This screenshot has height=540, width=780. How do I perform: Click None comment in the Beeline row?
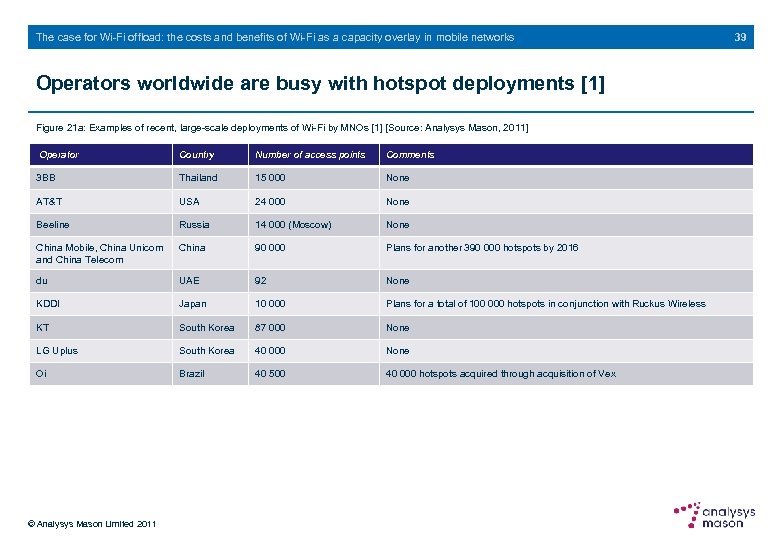pos(397,225)
